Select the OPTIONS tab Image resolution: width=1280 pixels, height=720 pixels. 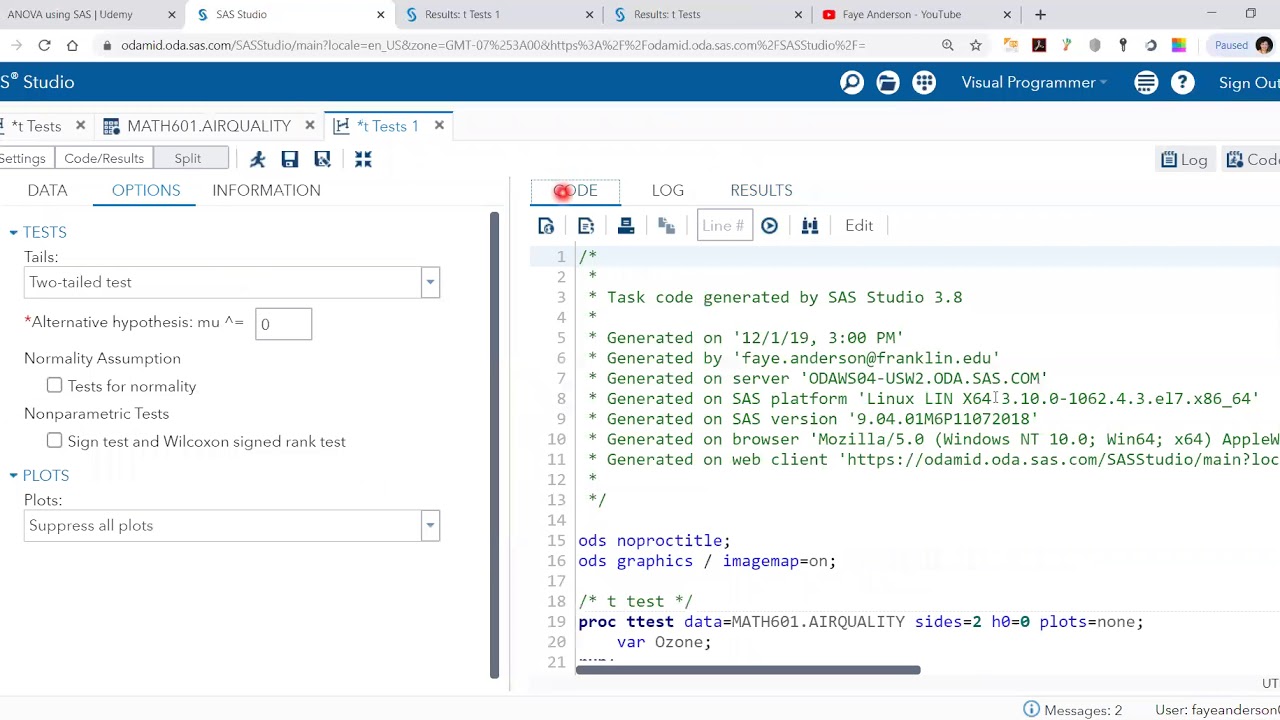tap(146, 190)
